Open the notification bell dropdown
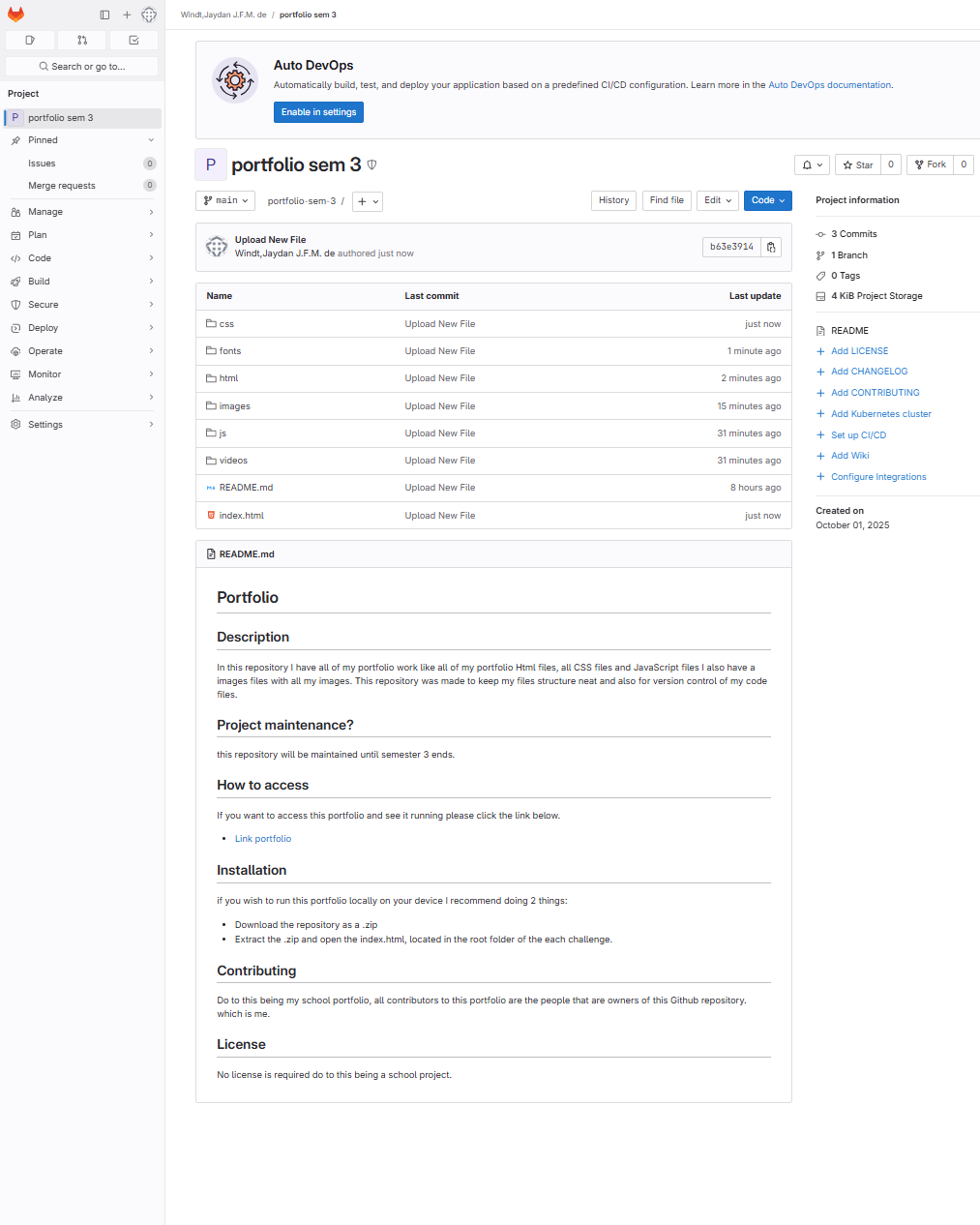Image resolution: width=980 pixels, height=1225 pixels. coord(812,164)
